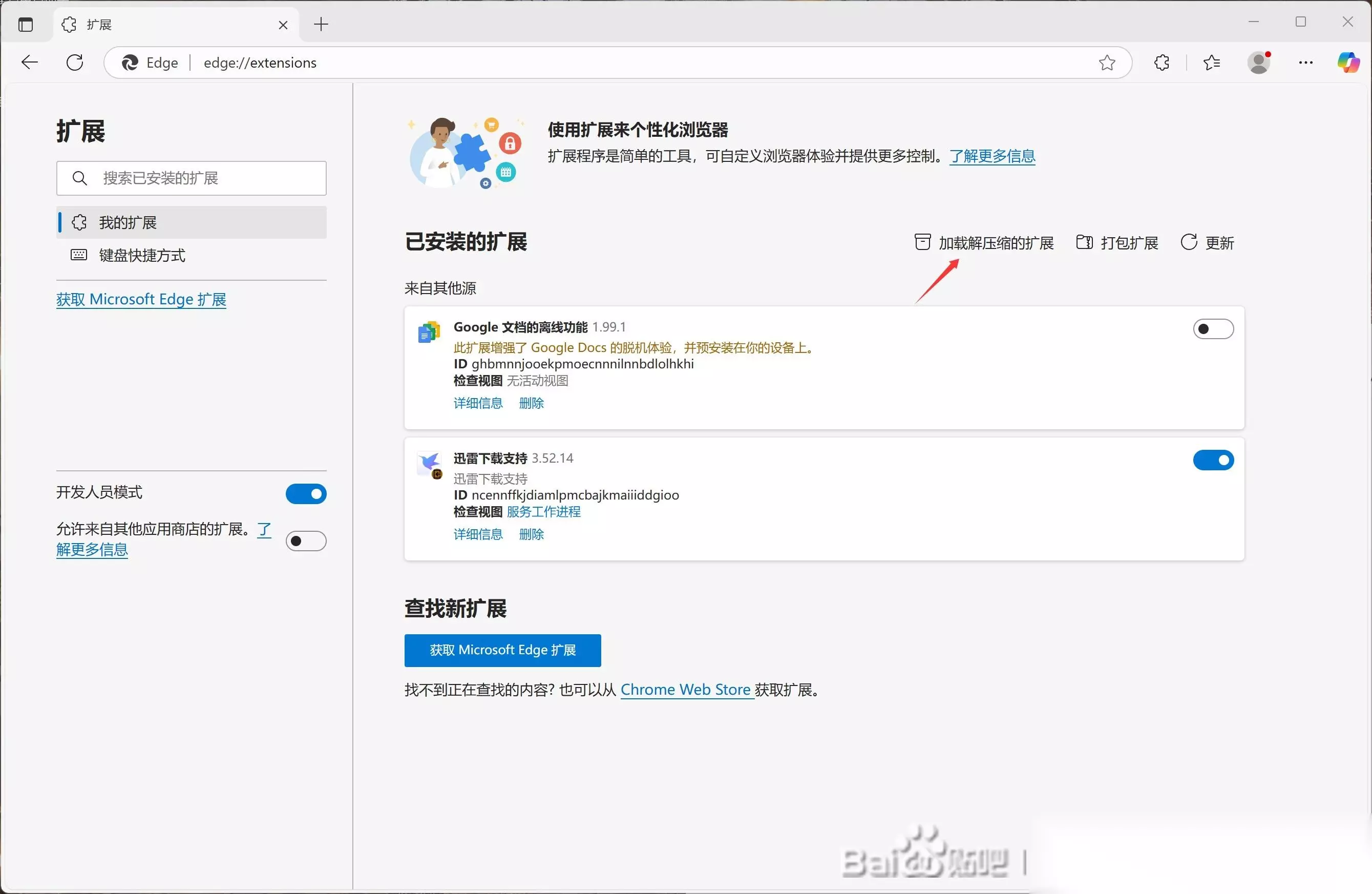Select 我的扩展 in the sidebar
Viewport: 1372px width, 894px height.
click(x=192, y=223)
